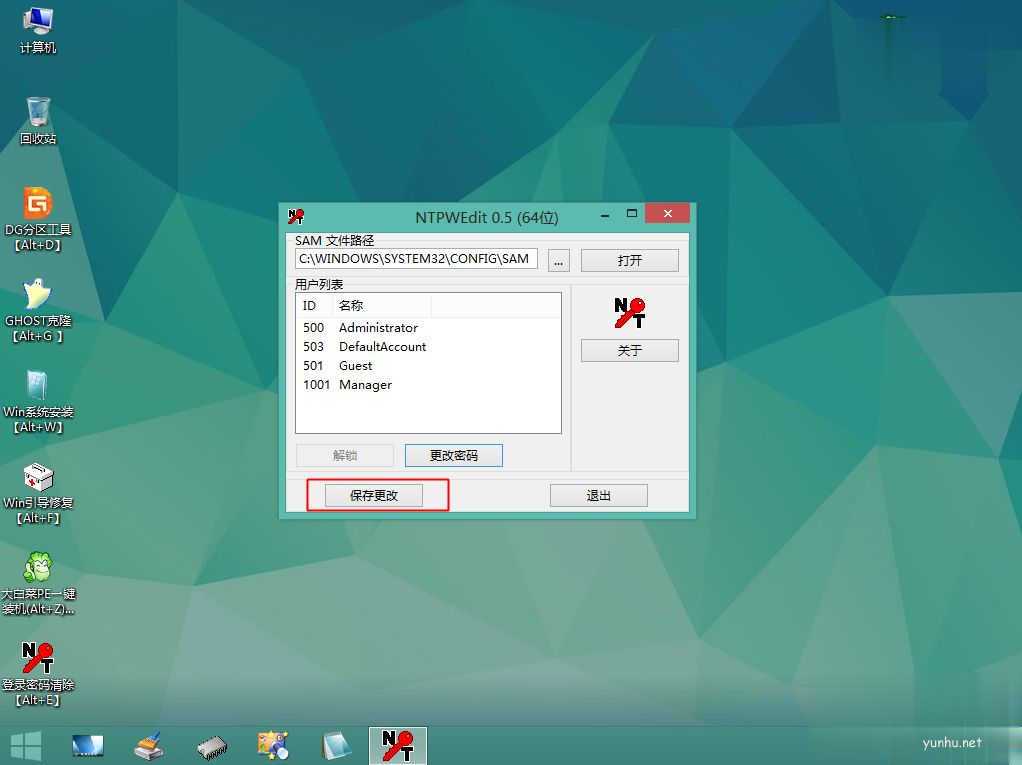Click the 打开 button to open the SAM file

click(629, 259)
